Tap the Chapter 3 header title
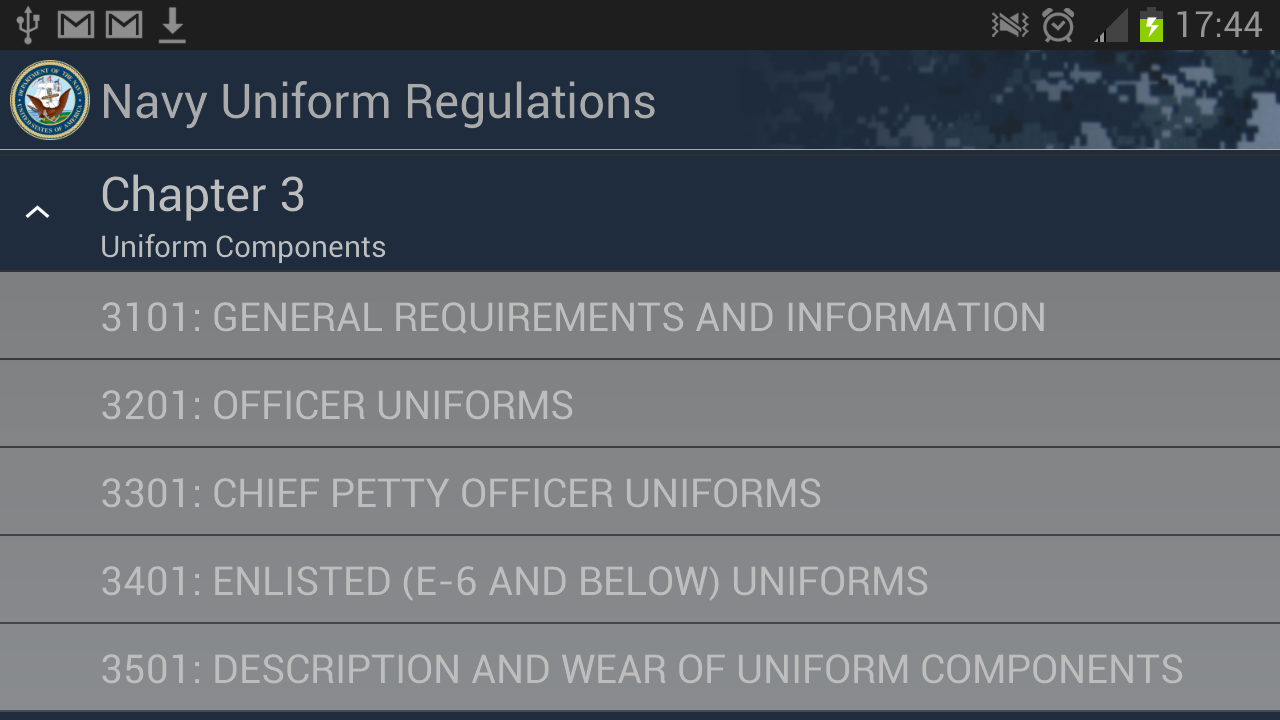Screen dimensions: 1280x720 pyautogui.click(x=203, y=194)
